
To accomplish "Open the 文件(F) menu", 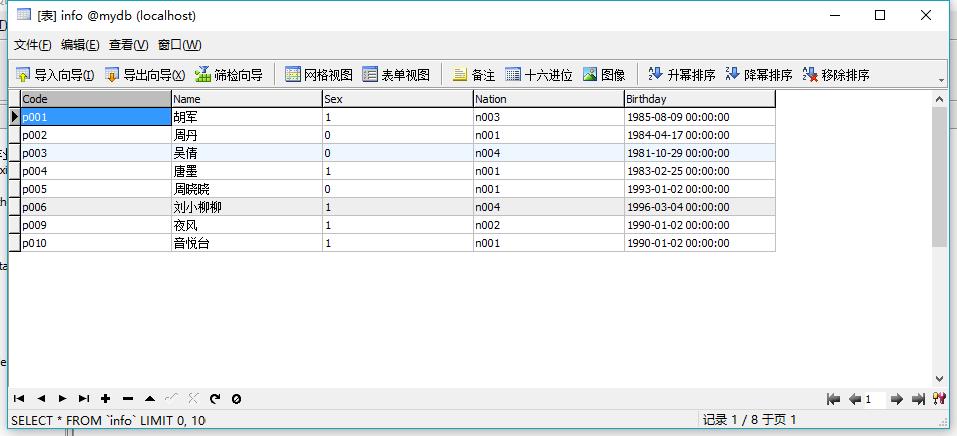I will pos(32,45).
